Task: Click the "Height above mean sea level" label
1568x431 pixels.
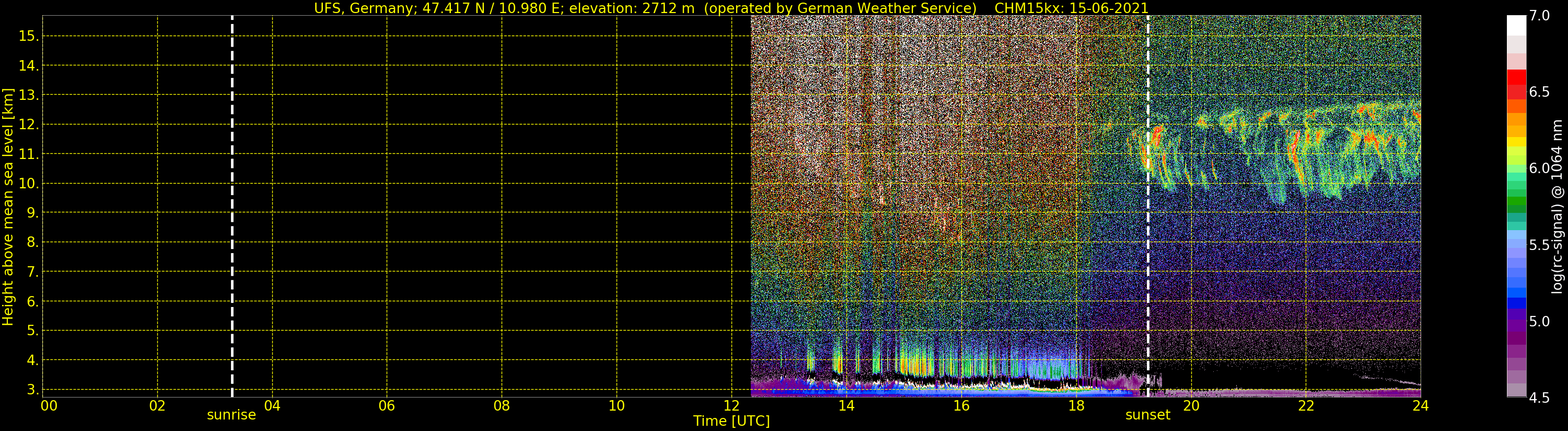Action: point(8,207)
